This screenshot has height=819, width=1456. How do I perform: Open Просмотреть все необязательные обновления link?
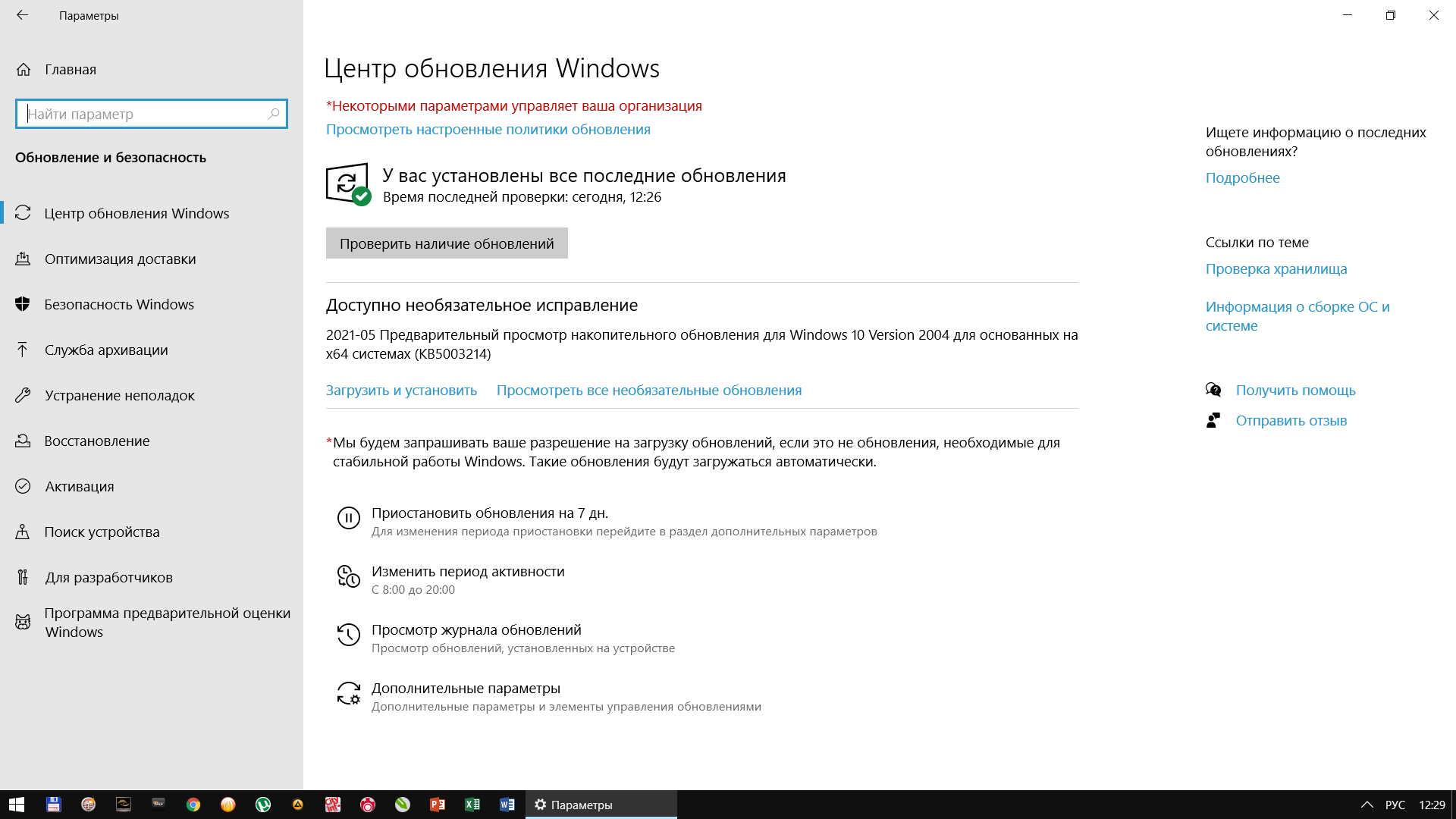tap(649, 391)
